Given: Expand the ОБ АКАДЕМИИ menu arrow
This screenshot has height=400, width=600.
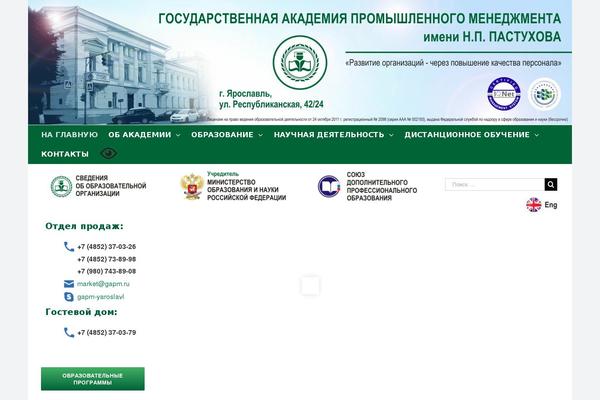Looking at the screenshot, I should click(x=178, y=135).
